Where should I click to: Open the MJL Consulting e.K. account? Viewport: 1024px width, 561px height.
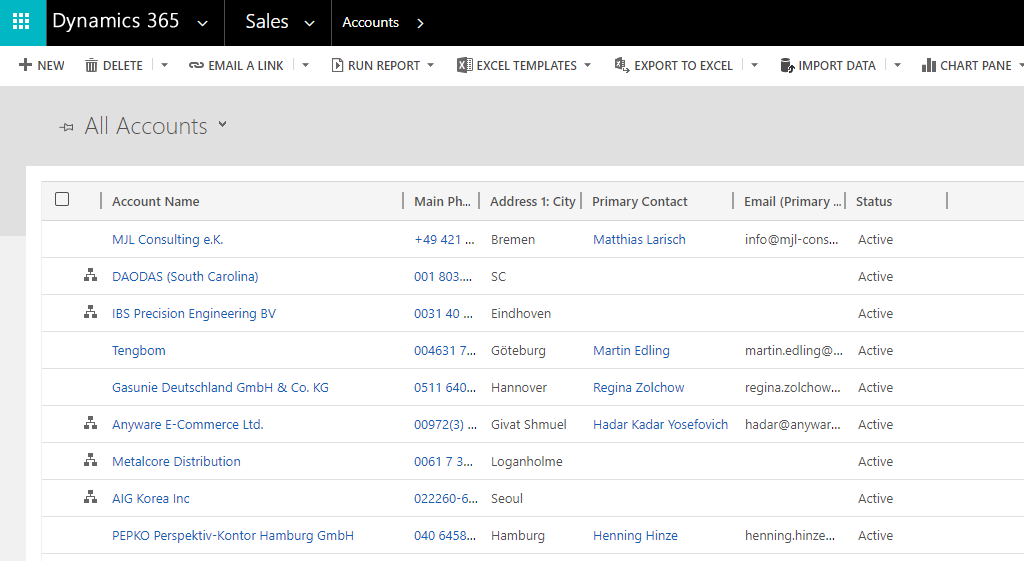pos(167,240)
